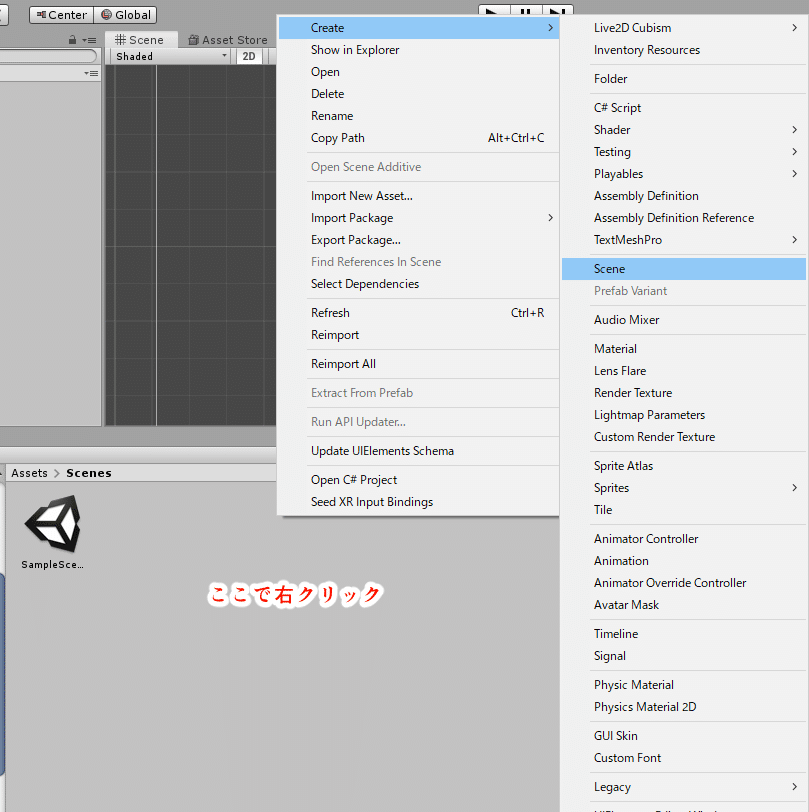The width and height of the screenshot is (809, 812).
Task: Create a new Material
Action: (x=684, y=349)
